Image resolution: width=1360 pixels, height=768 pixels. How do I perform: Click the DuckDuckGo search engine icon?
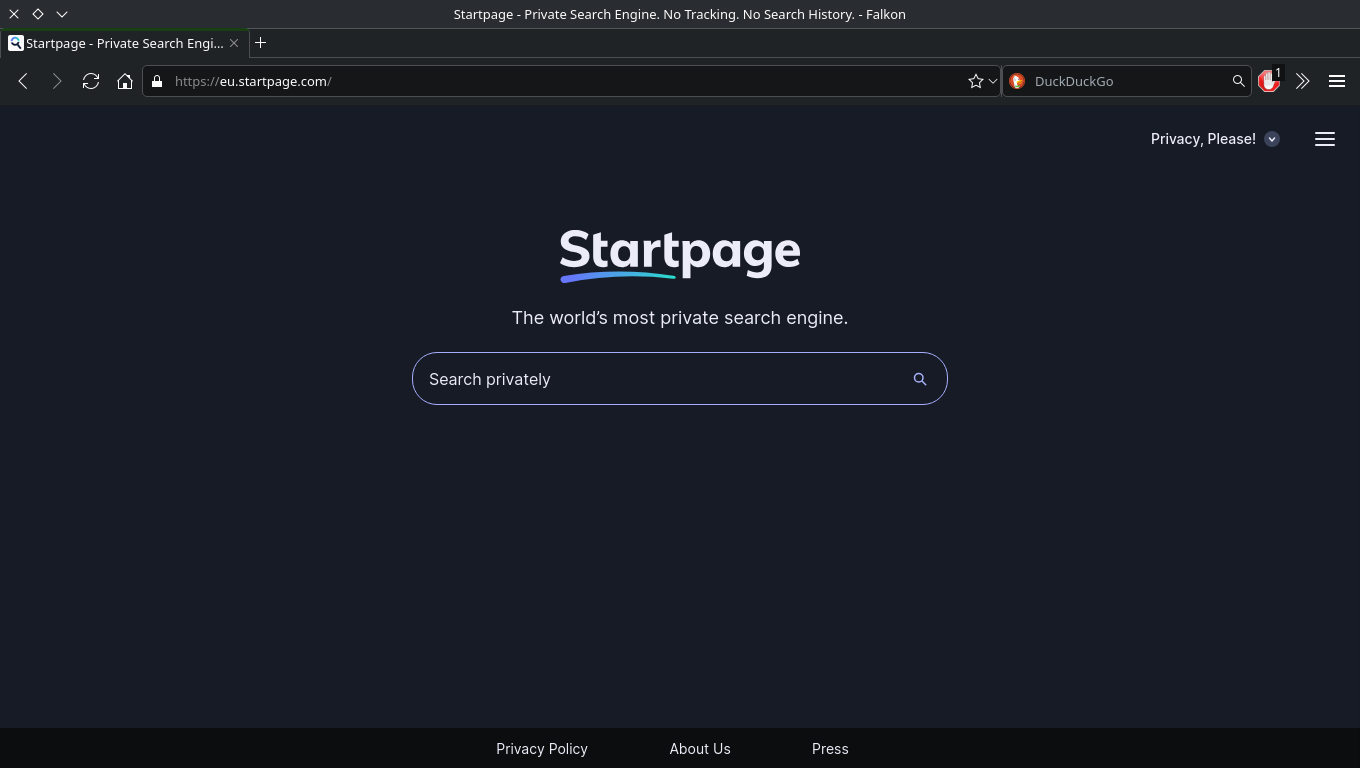point(1017,81)
